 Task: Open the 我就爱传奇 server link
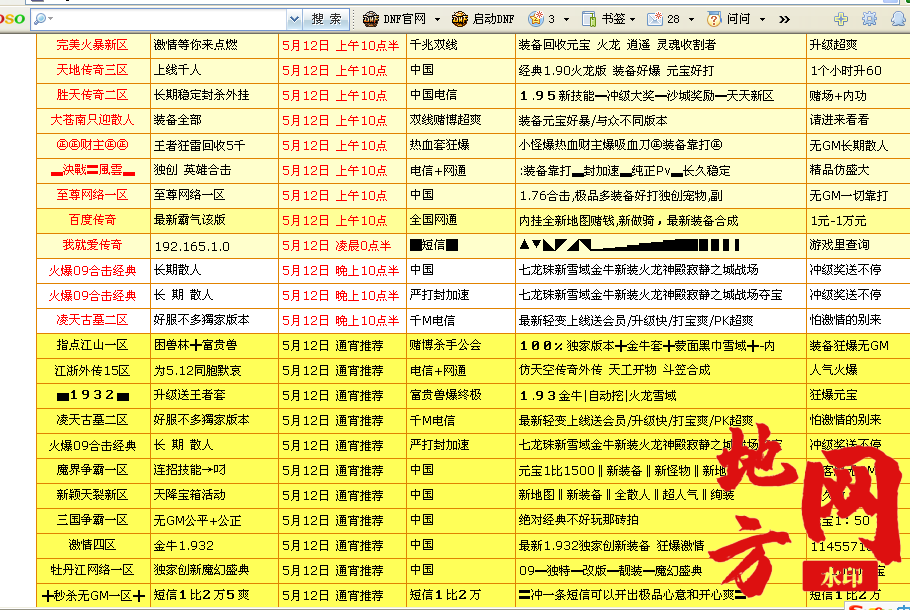click(x=92, y=245)
